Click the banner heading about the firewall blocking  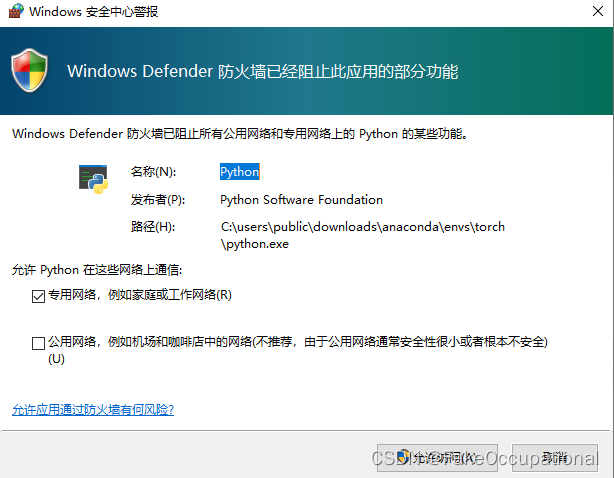263,72
